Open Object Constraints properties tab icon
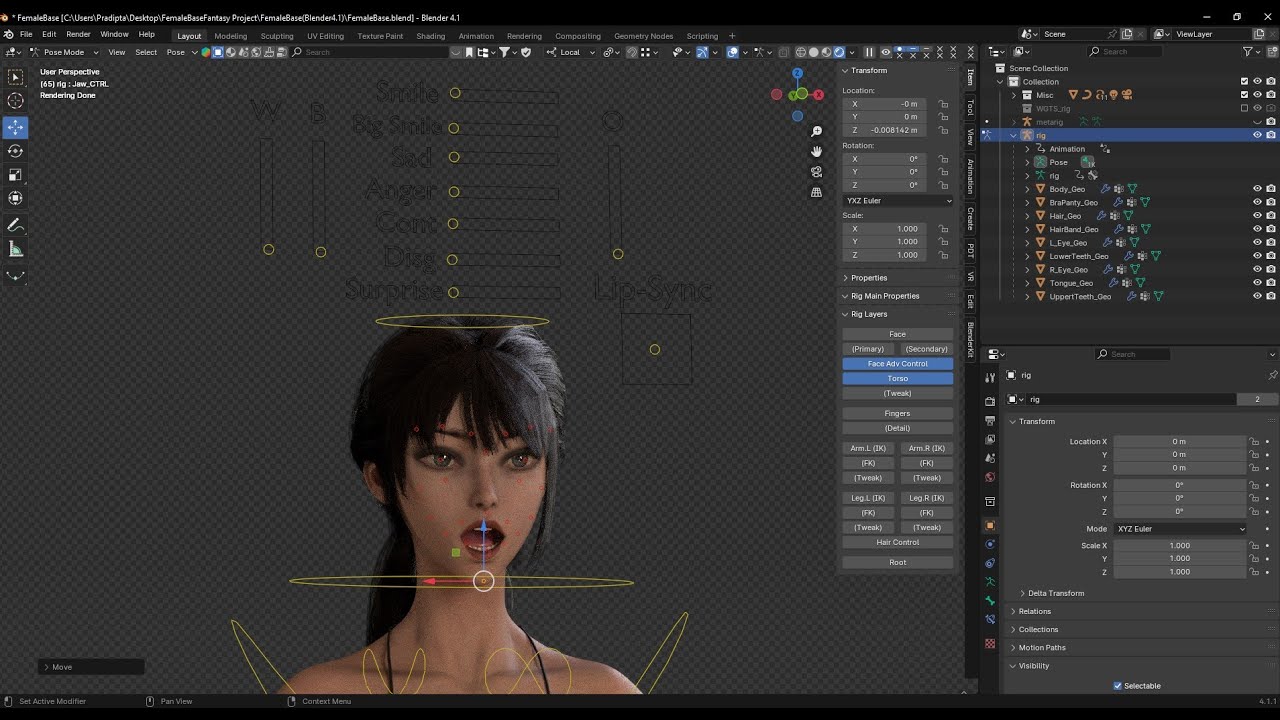Image resolution: width=1280 pixels, height=720 pixels. (x=990, y=563)
